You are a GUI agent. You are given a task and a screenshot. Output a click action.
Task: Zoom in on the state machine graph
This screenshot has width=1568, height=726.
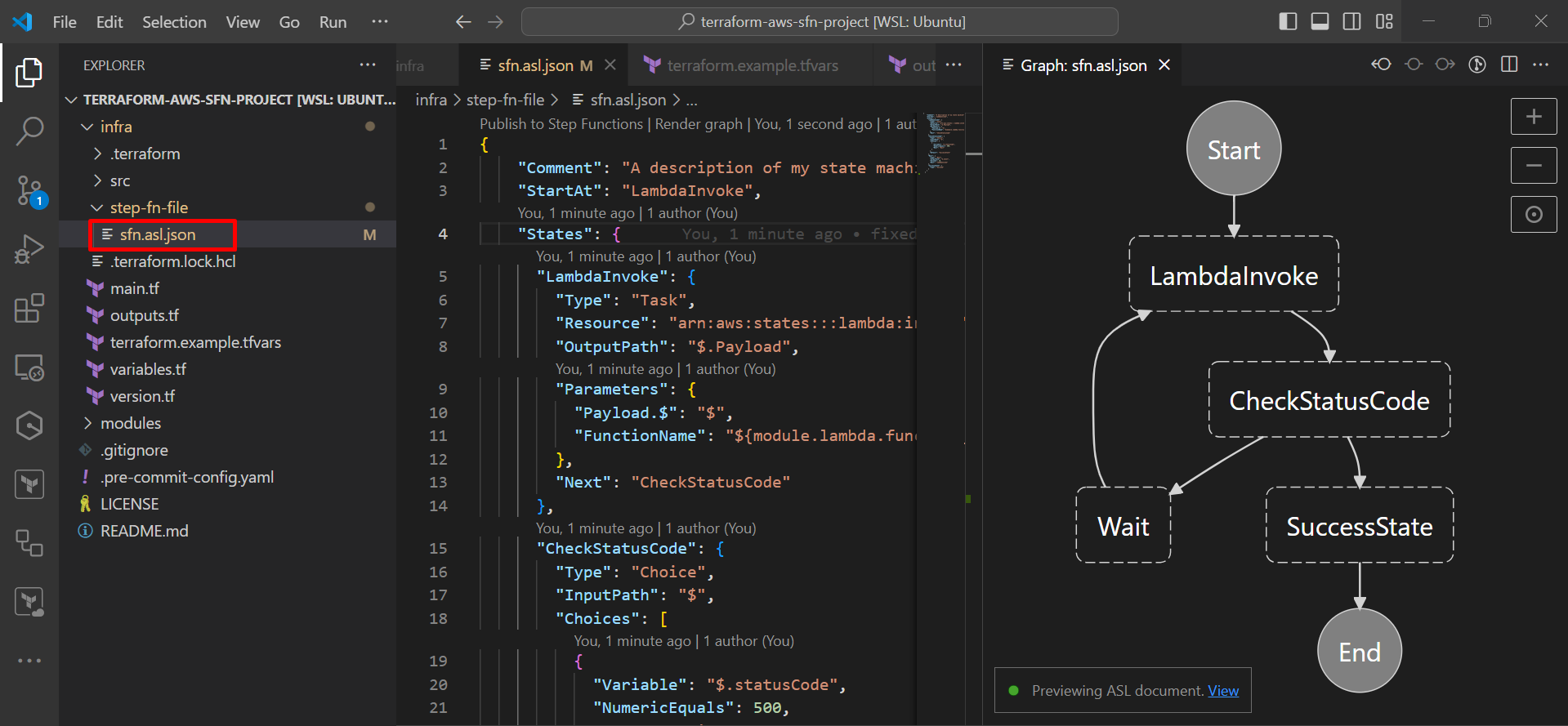point(1534,117)
